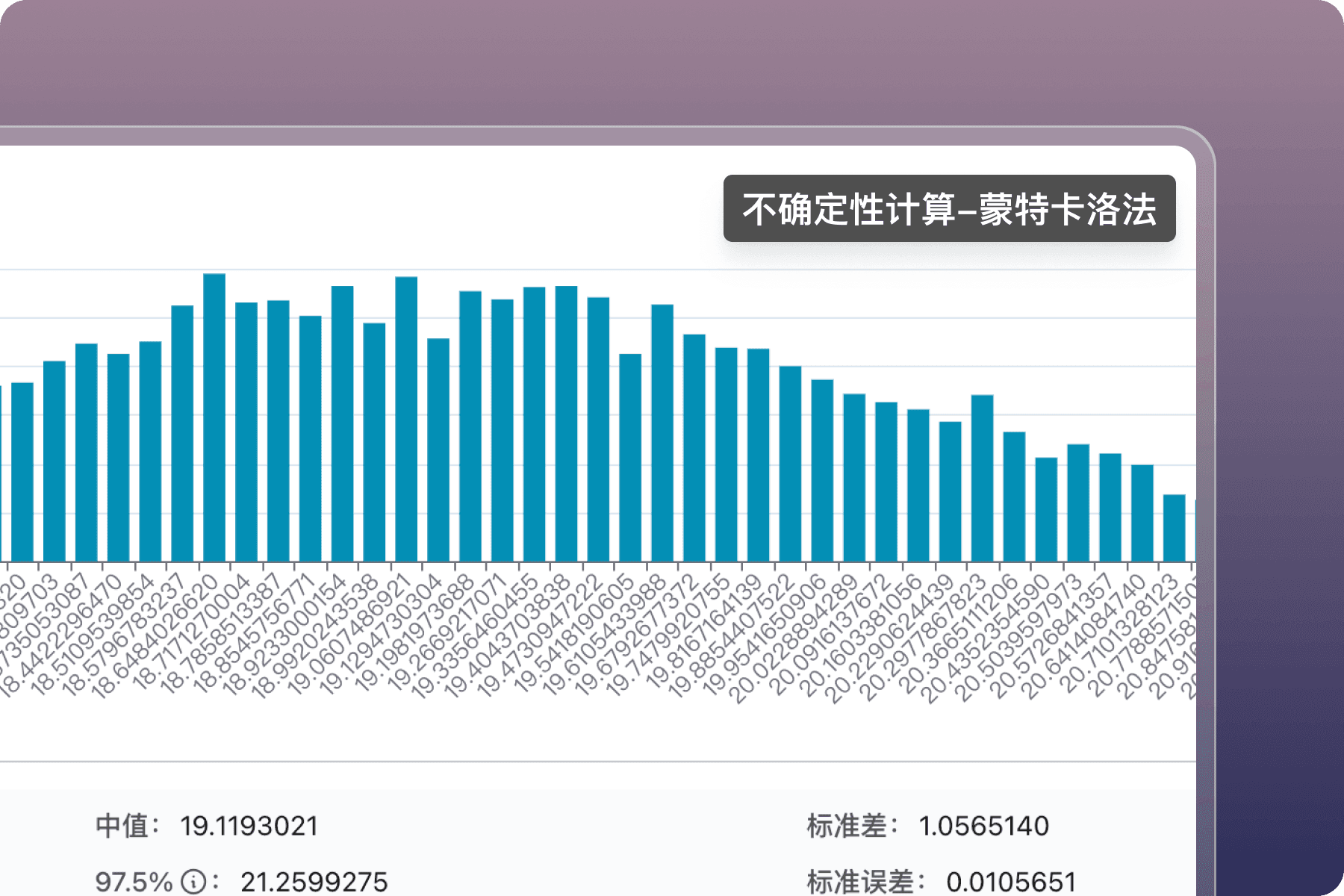This screenshot has height=896, width=1344.
Task: Click the 不确定性计算-蒙特卡洛法 title label
Action: click(x=949, y=209)
